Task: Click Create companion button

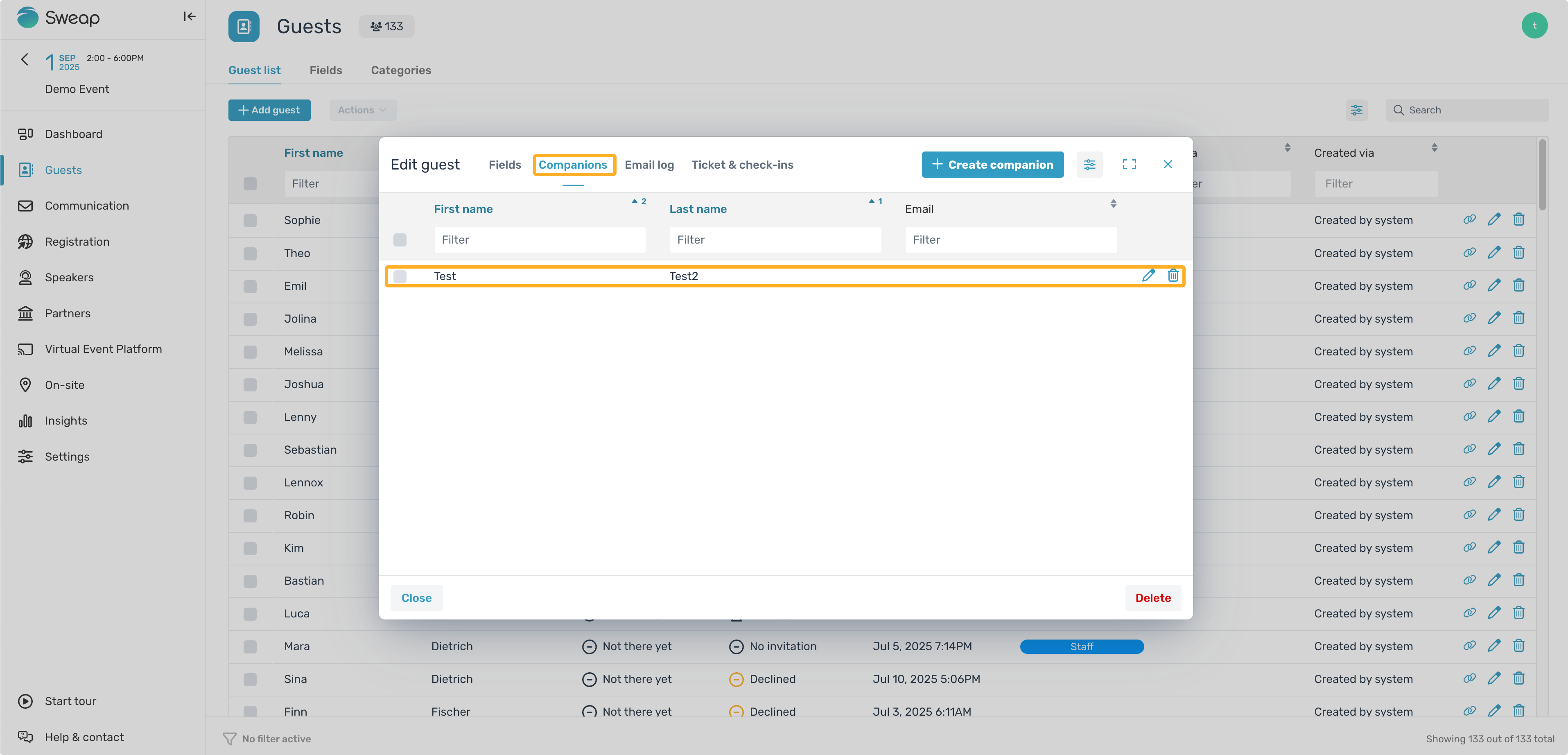Action: click(992, 165)
